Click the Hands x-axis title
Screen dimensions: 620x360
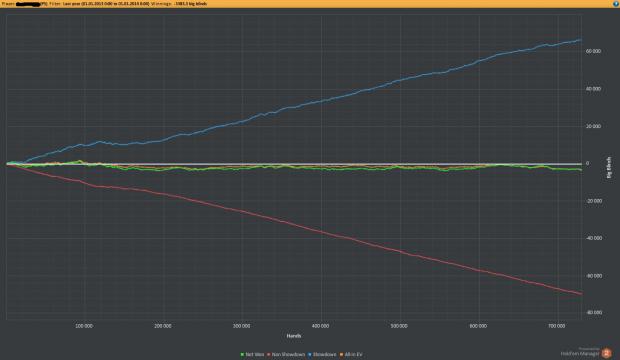coord(294,335)
